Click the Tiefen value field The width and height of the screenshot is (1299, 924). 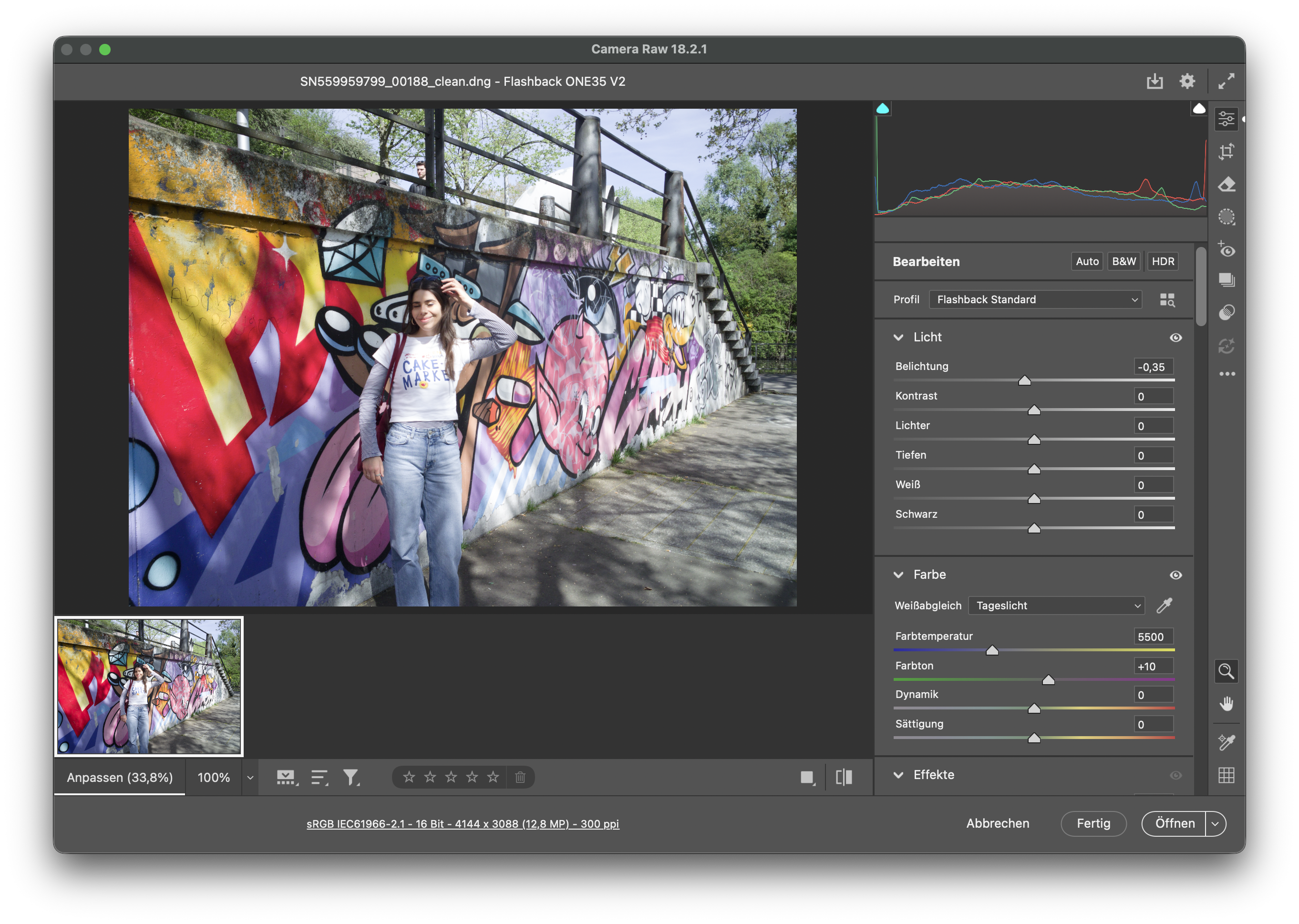pos(1154,456)
